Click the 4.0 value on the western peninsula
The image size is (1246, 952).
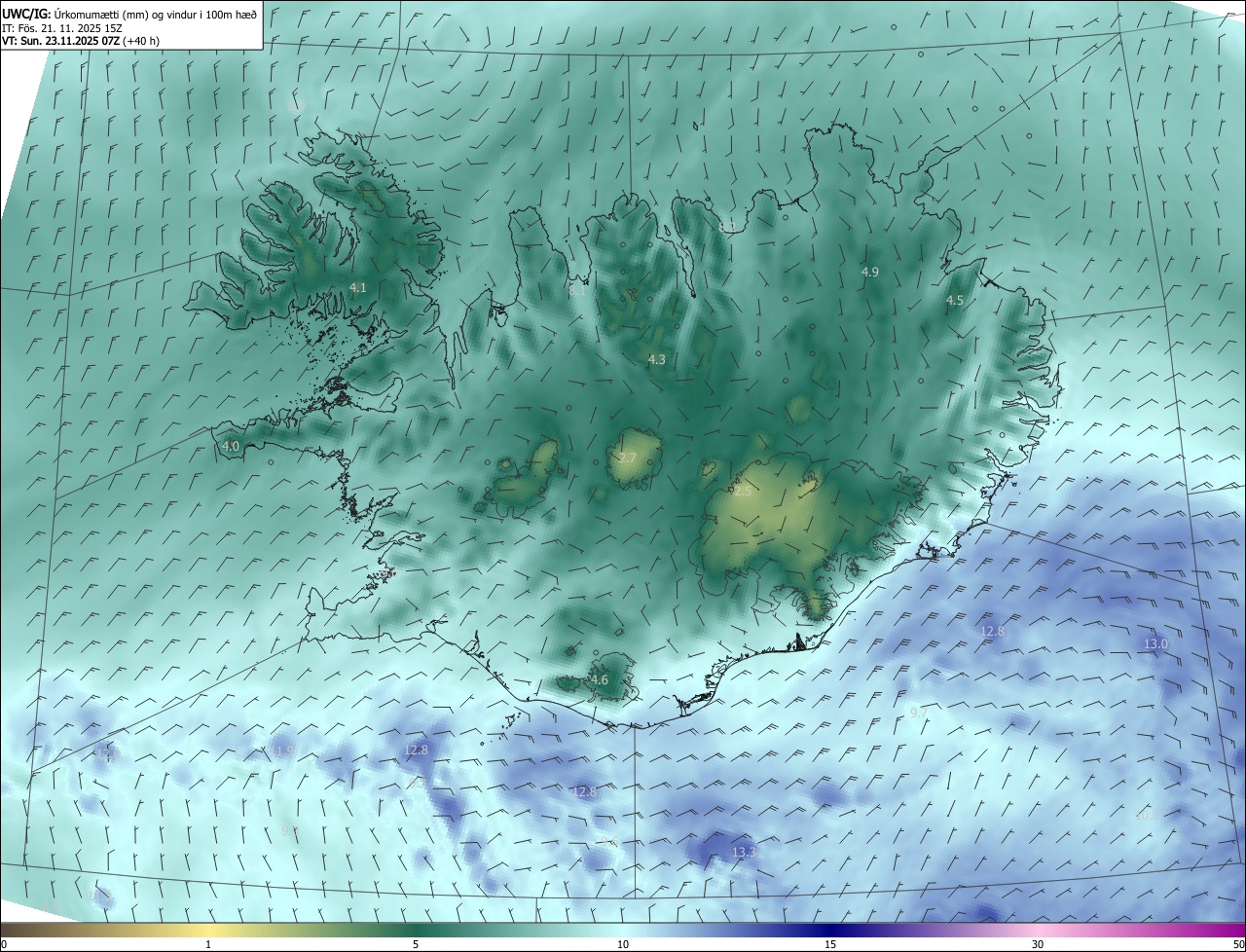click(x=231, y=446)
